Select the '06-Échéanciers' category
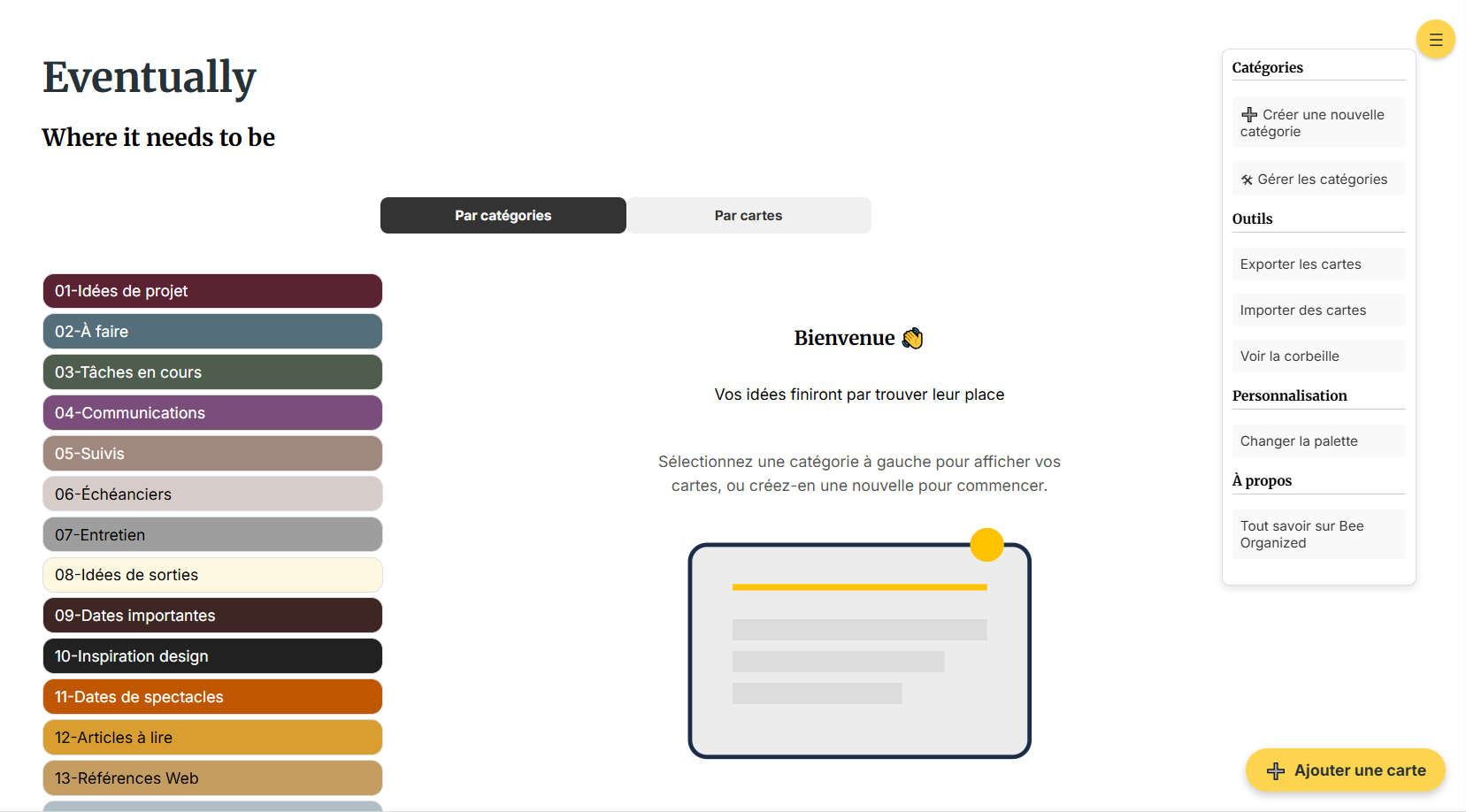The image size is (1466, 812). tap(212, 494)
